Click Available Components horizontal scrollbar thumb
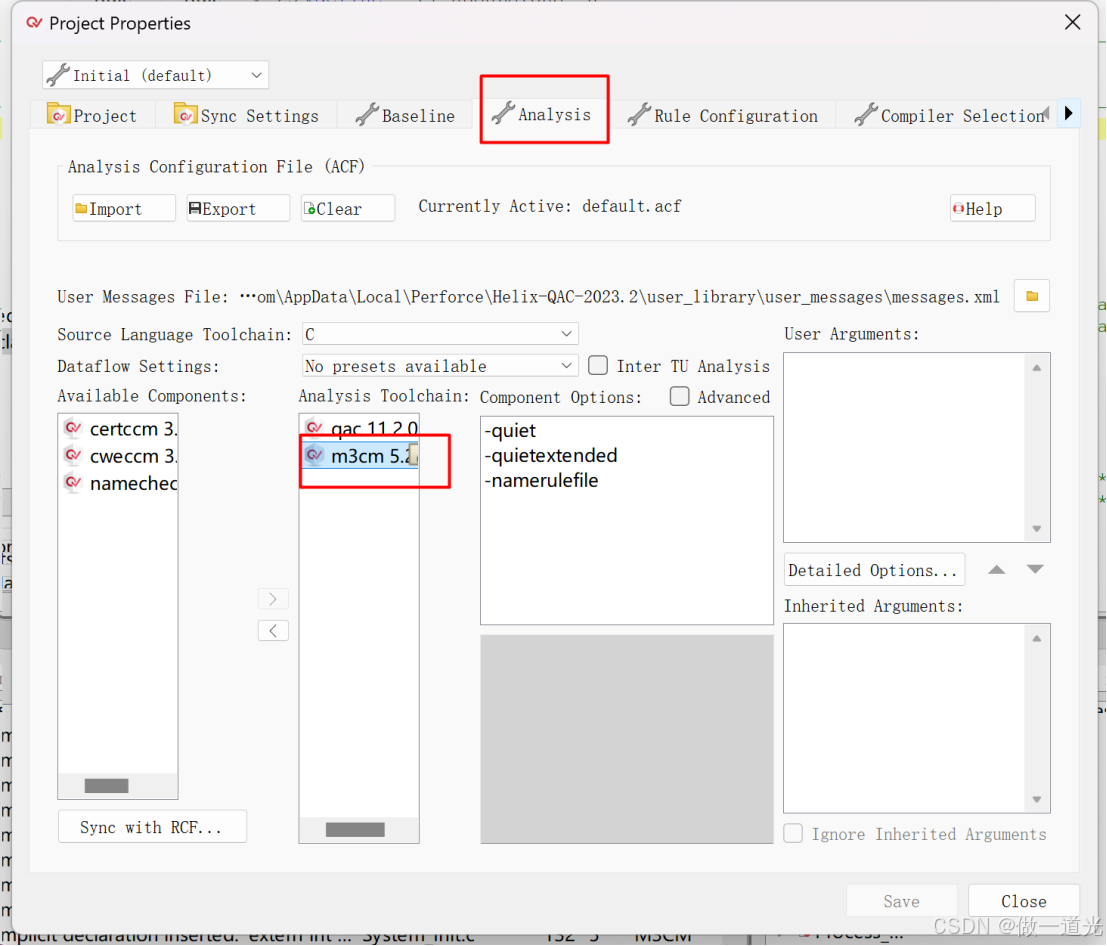 click(x=107, y=786)
